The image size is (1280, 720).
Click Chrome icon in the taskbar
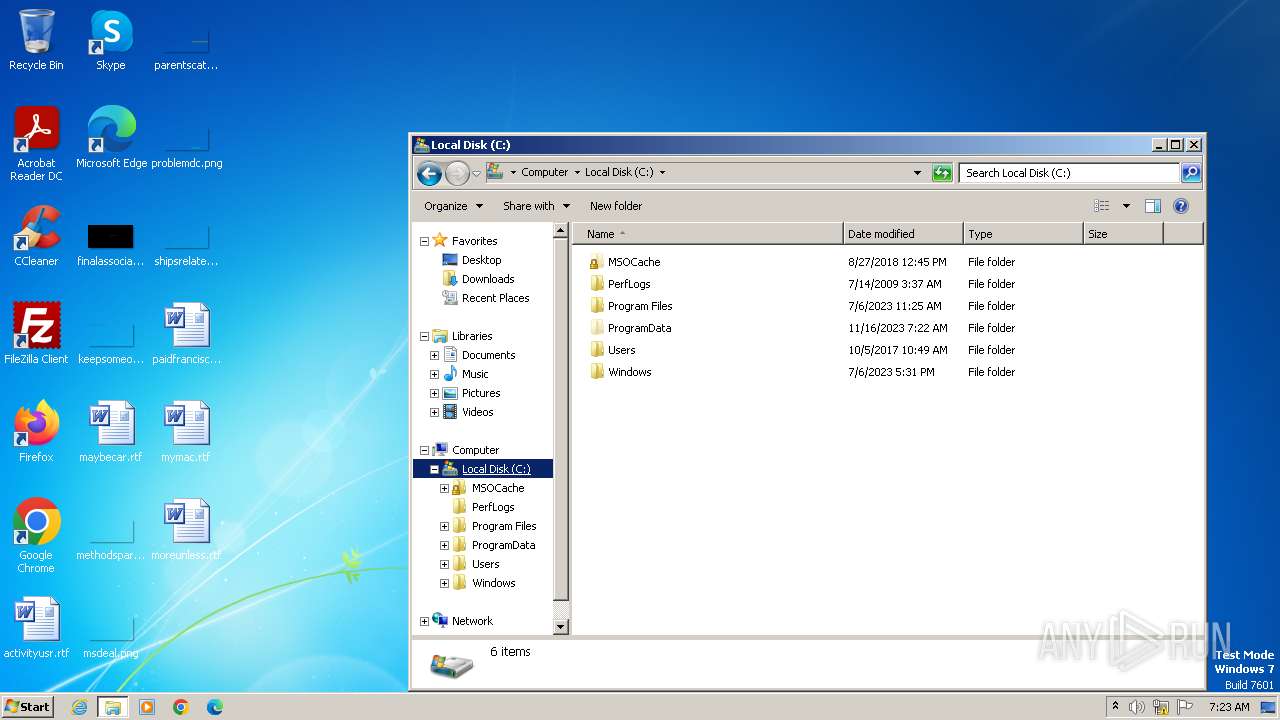(180, 707)
